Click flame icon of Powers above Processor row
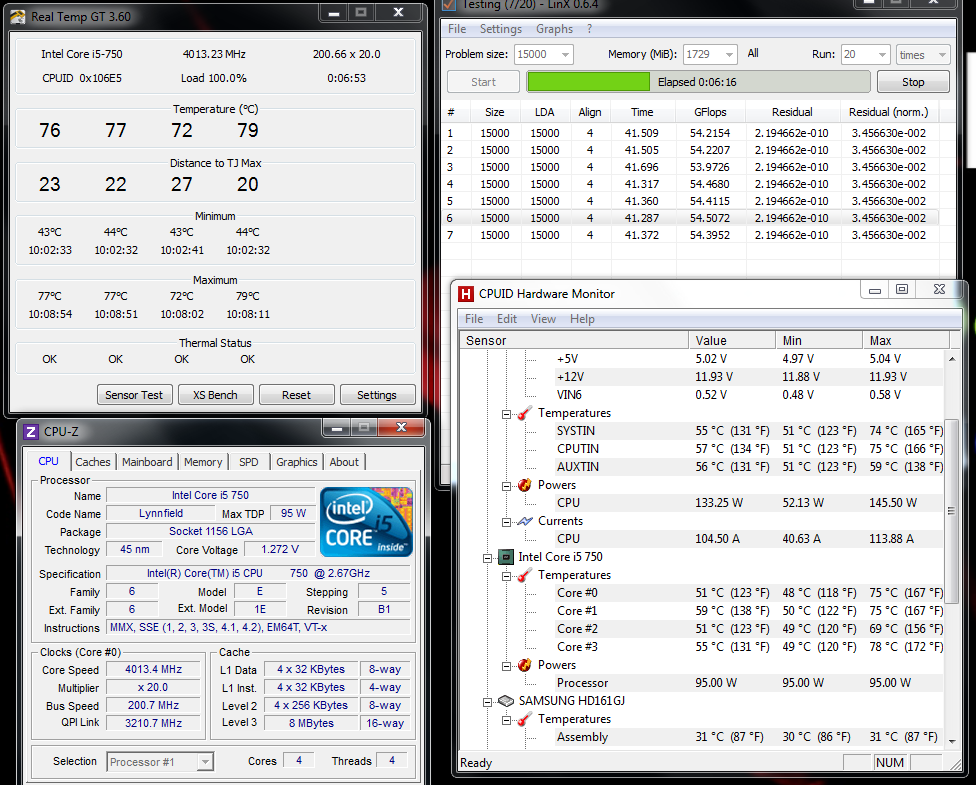This screenshot has height=785, width=976. click(525, 665)
